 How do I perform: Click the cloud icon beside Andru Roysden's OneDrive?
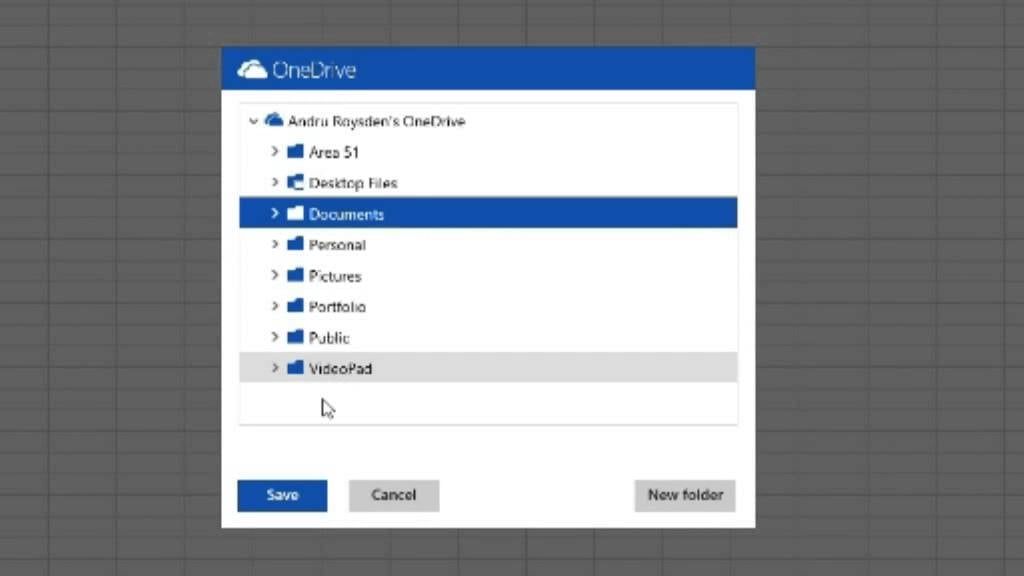point(272,120)
